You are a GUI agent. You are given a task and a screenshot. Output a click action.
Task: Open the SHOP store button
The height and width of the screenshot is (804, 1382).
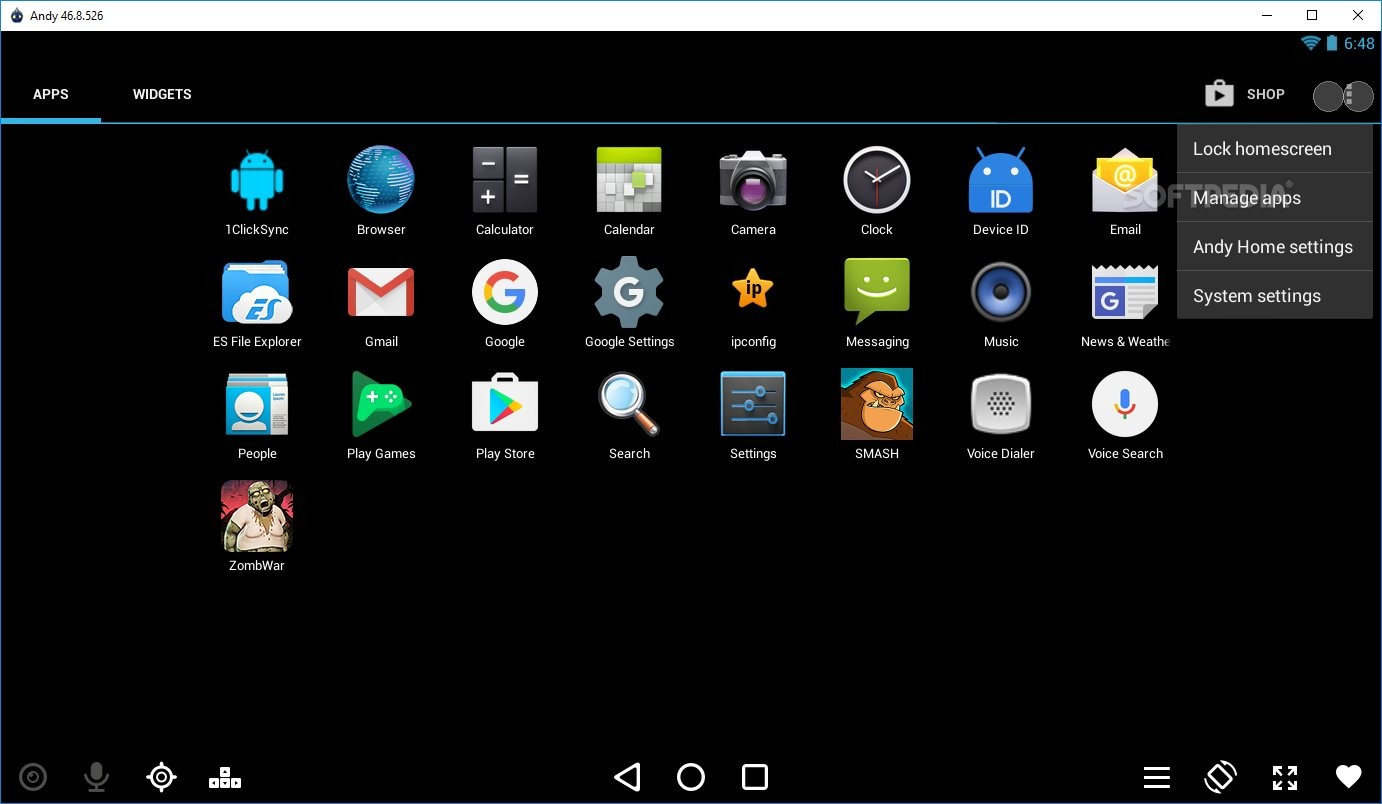pos(1245,94)
